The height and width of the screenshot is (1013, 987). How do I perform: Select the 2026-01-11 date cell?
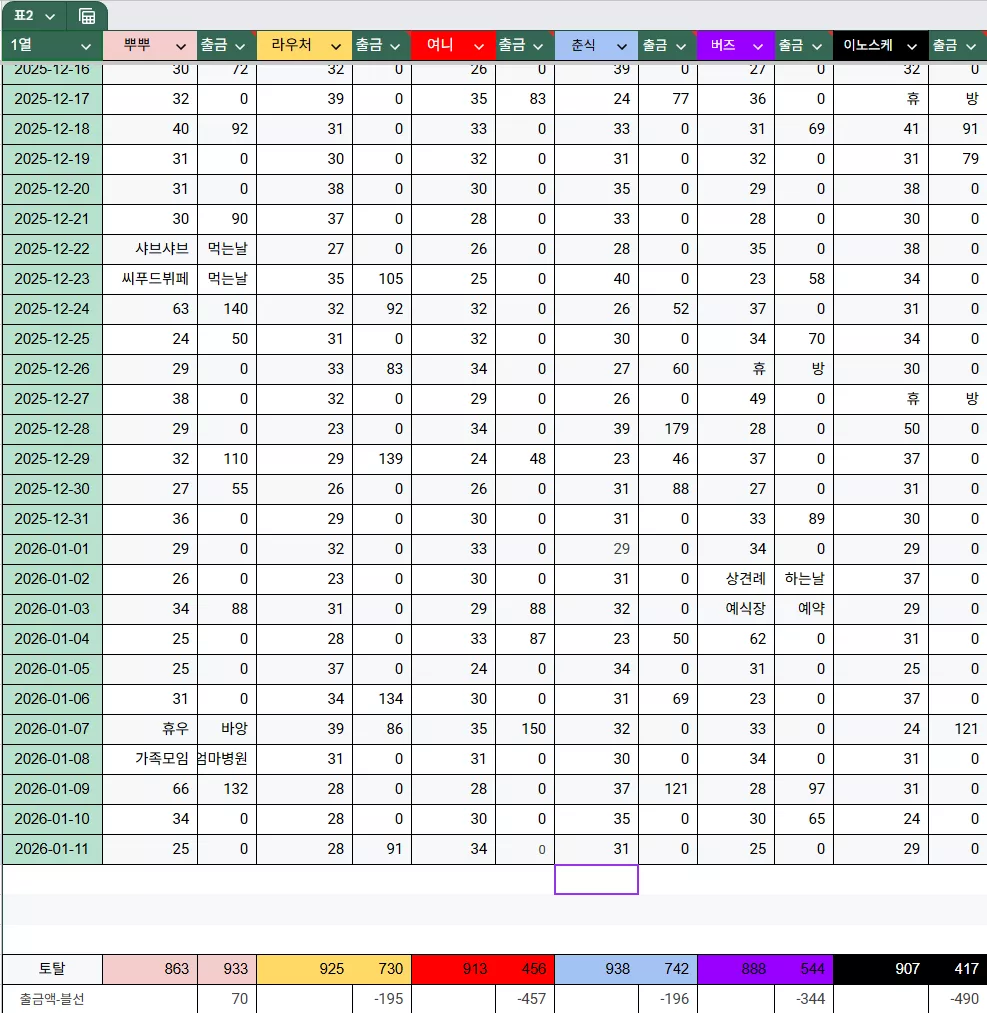[52, 849]
